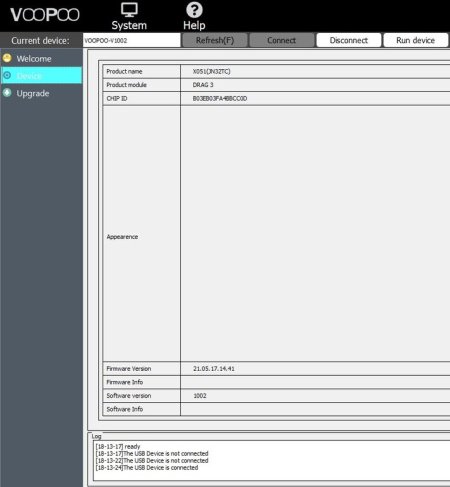Open the System monitor icon

[129, 10]
